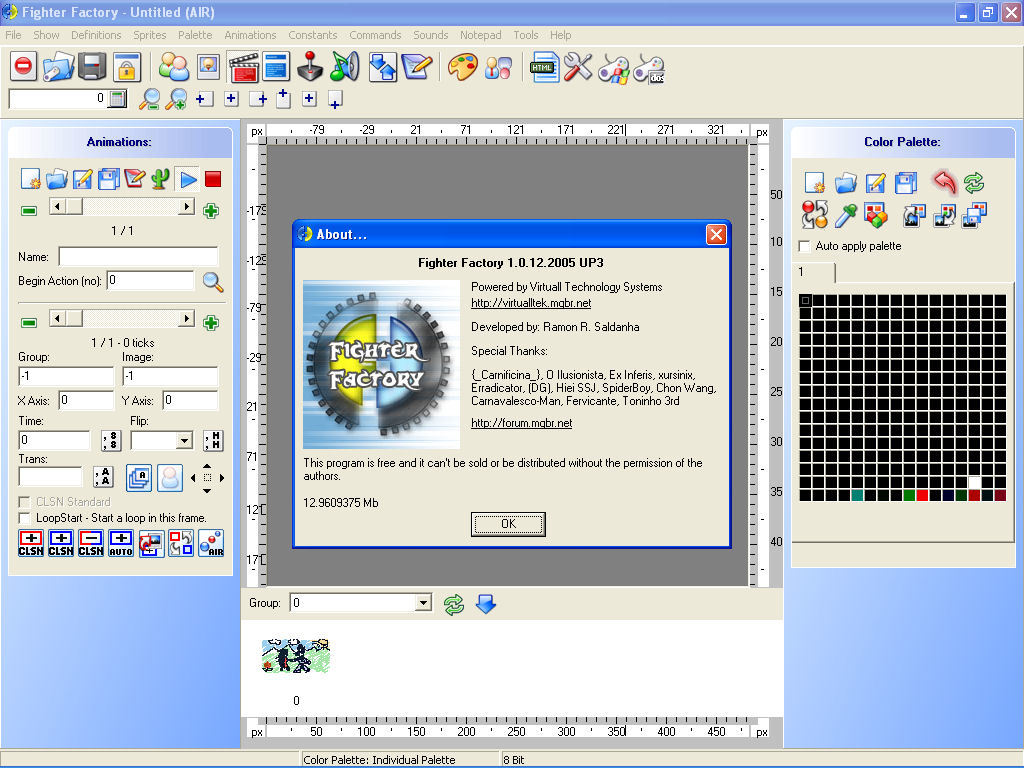This screenshot has width=1024, height=768.
Task: Remove animation with upper green minus
Action: coord(29,211)
